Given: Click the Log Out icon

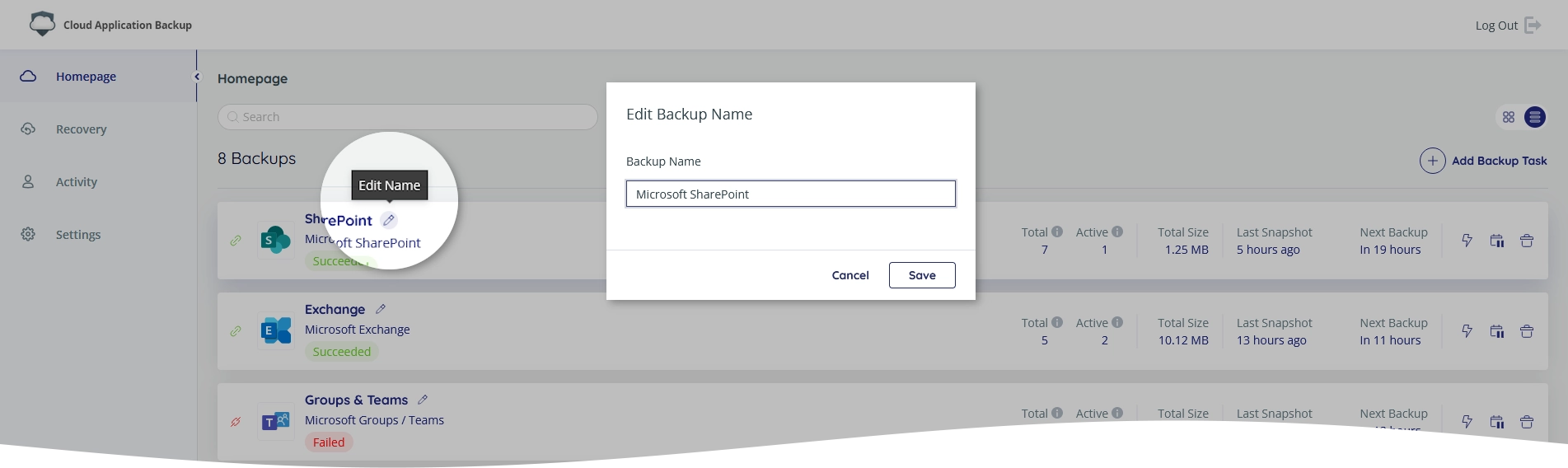Looking at the screenshot, I should pos(1533,25).
